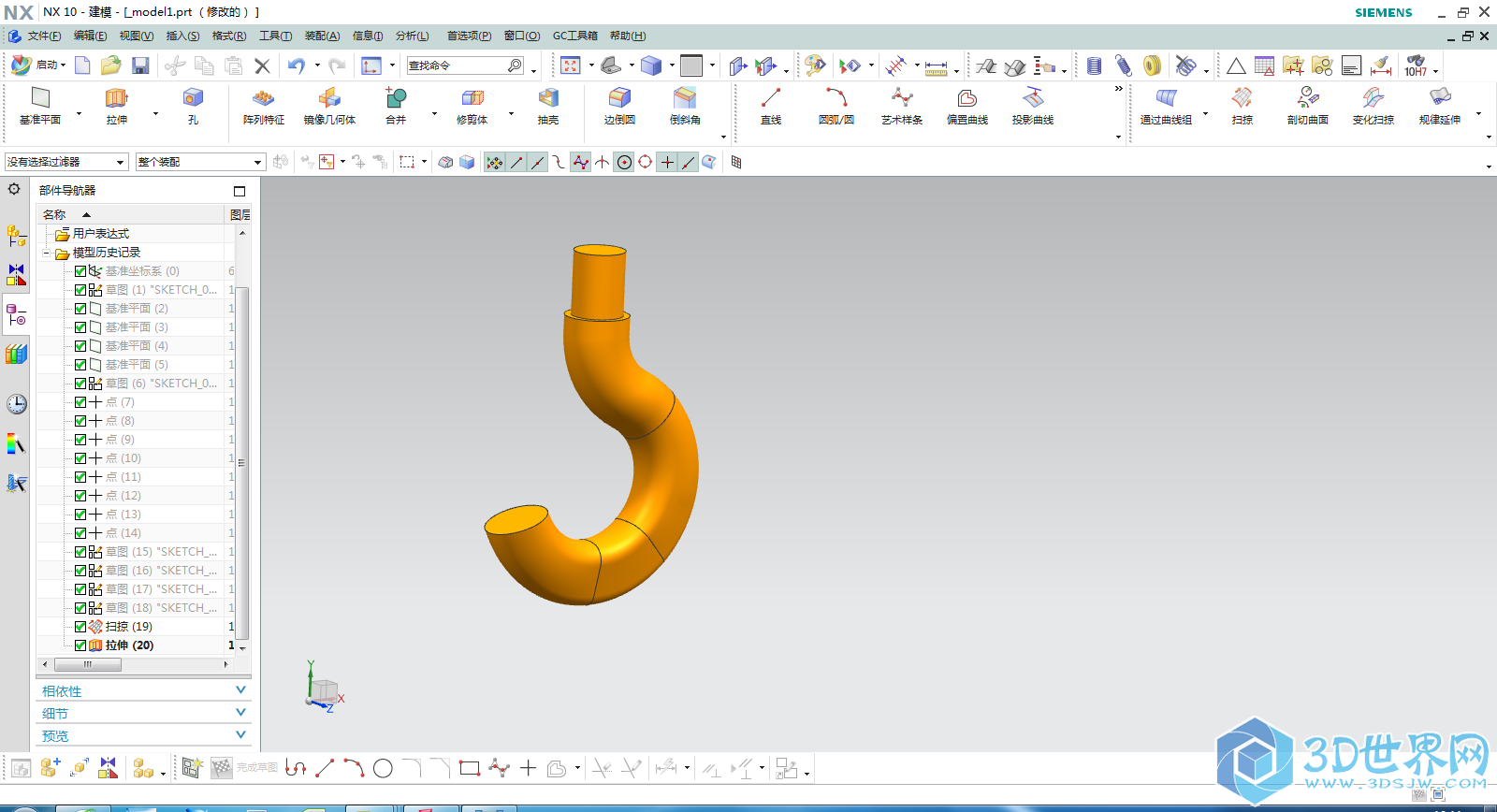Toggle checkbox for 基准平面 (5)

[80, 365]
